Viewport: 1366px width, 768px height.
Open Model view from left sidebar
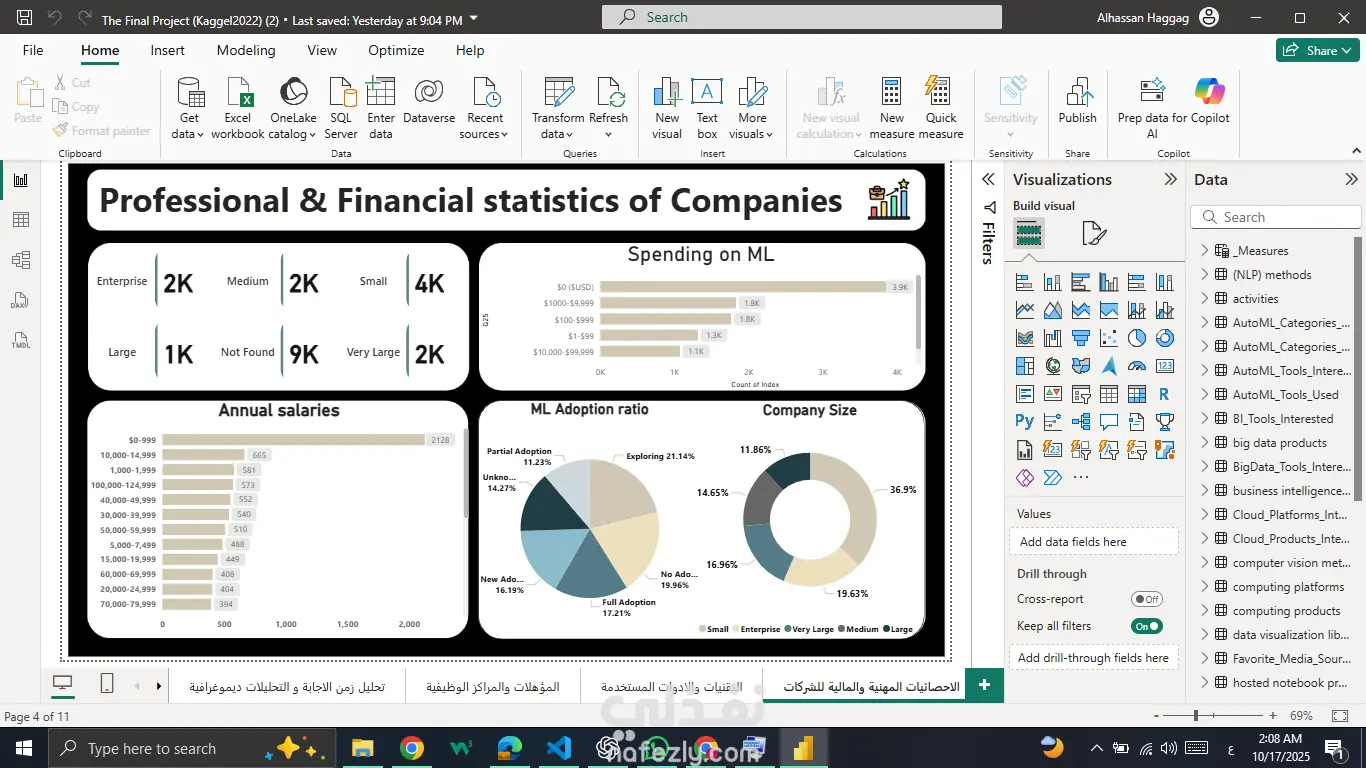tap(21, 260)
